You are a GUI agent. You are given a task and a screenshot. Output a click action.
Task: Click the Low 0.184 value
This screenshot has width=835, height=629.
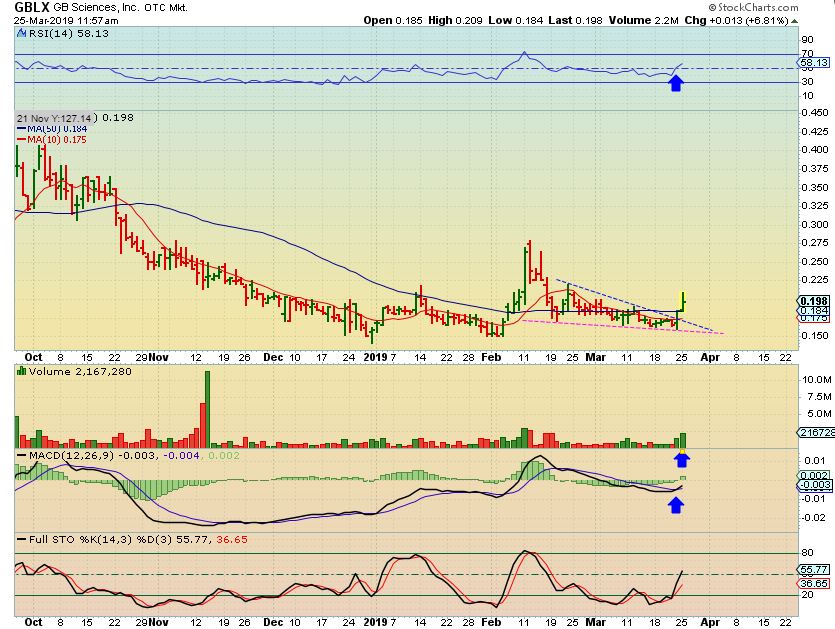515,21
